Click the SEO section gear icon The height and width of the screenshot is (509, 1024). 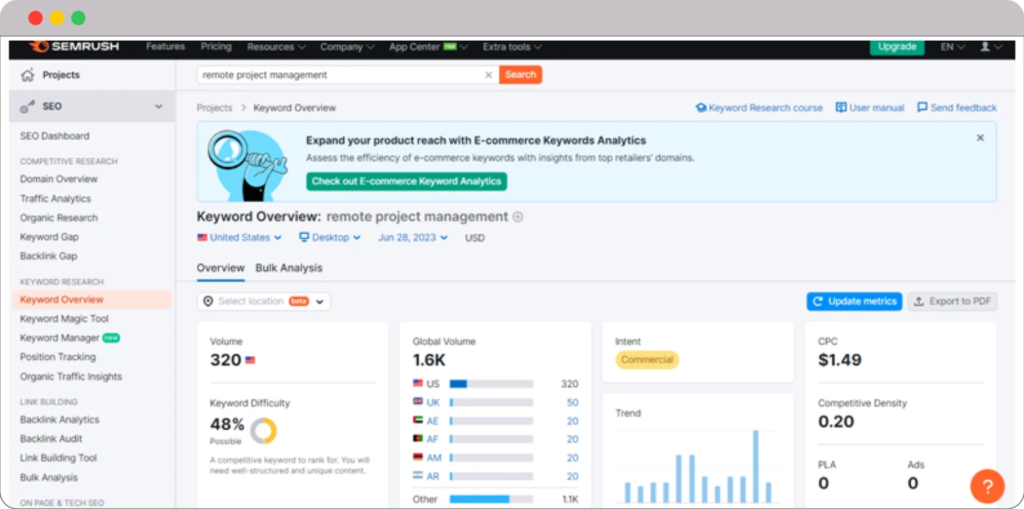27,107
